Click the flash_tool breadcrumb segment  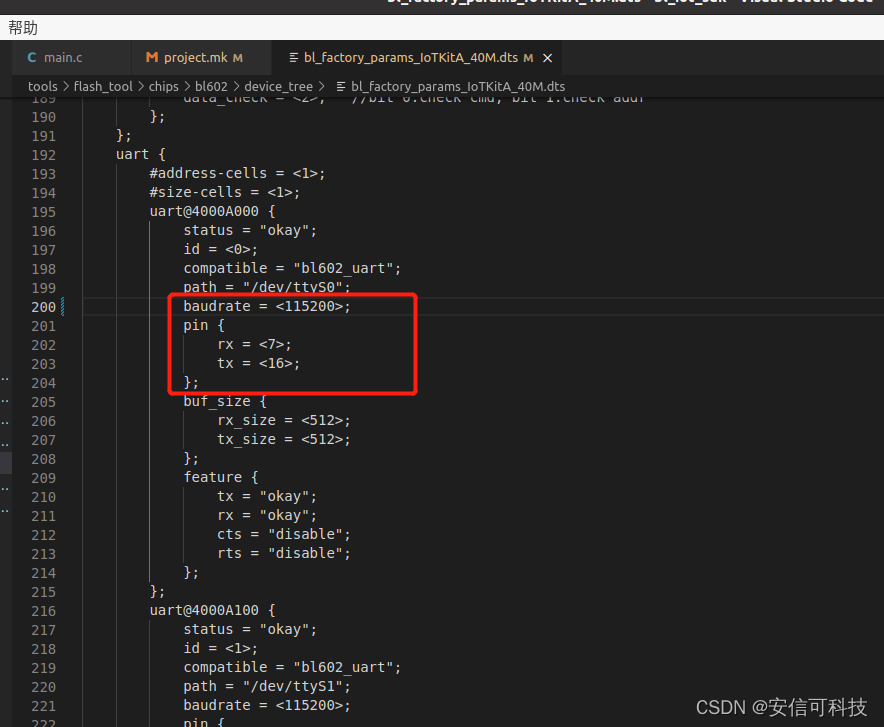pos(103,86)
